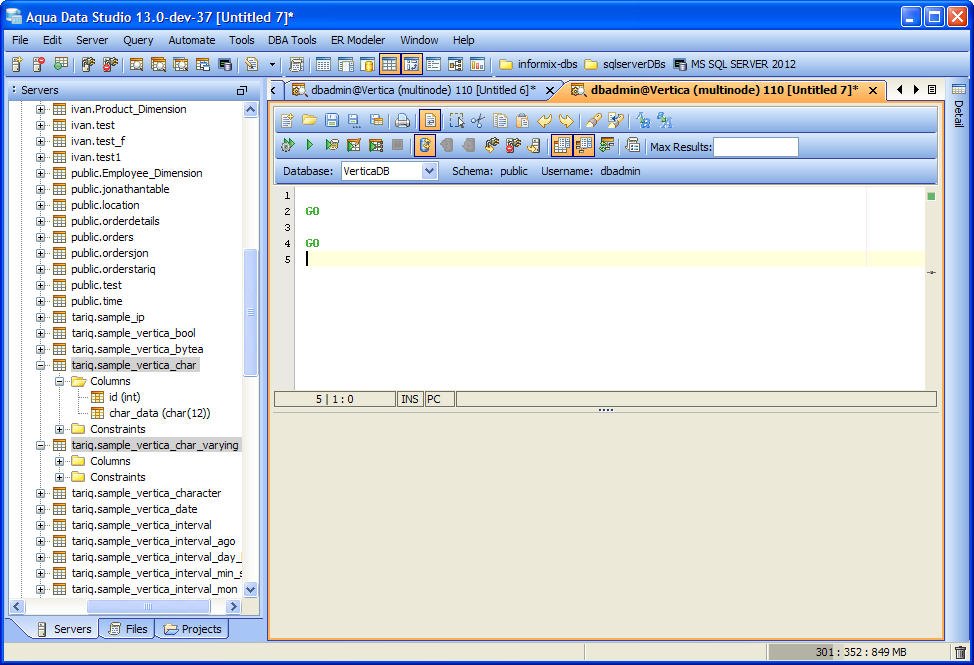Screen dimensions: 974x665
Task: Select the char_data (char(12)) column
Action: pos(160,413)
